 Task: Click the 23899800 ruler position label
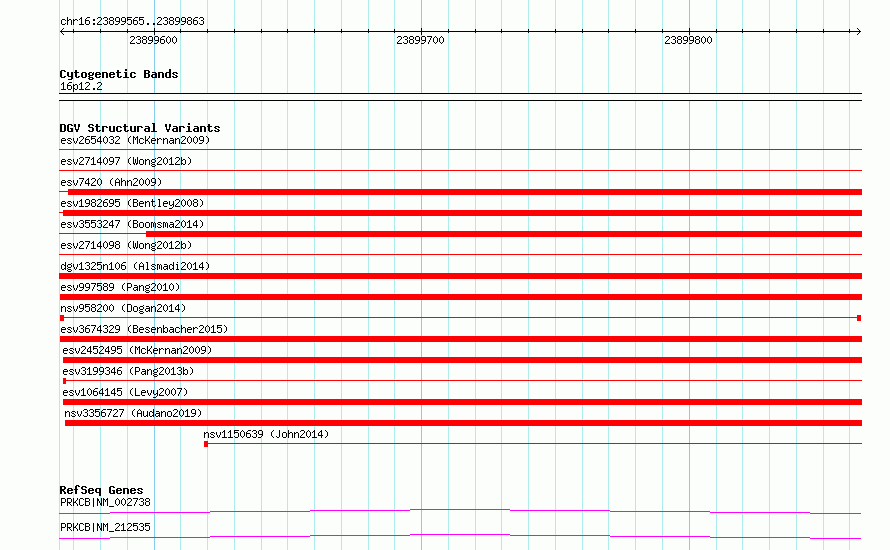[688, 40]
